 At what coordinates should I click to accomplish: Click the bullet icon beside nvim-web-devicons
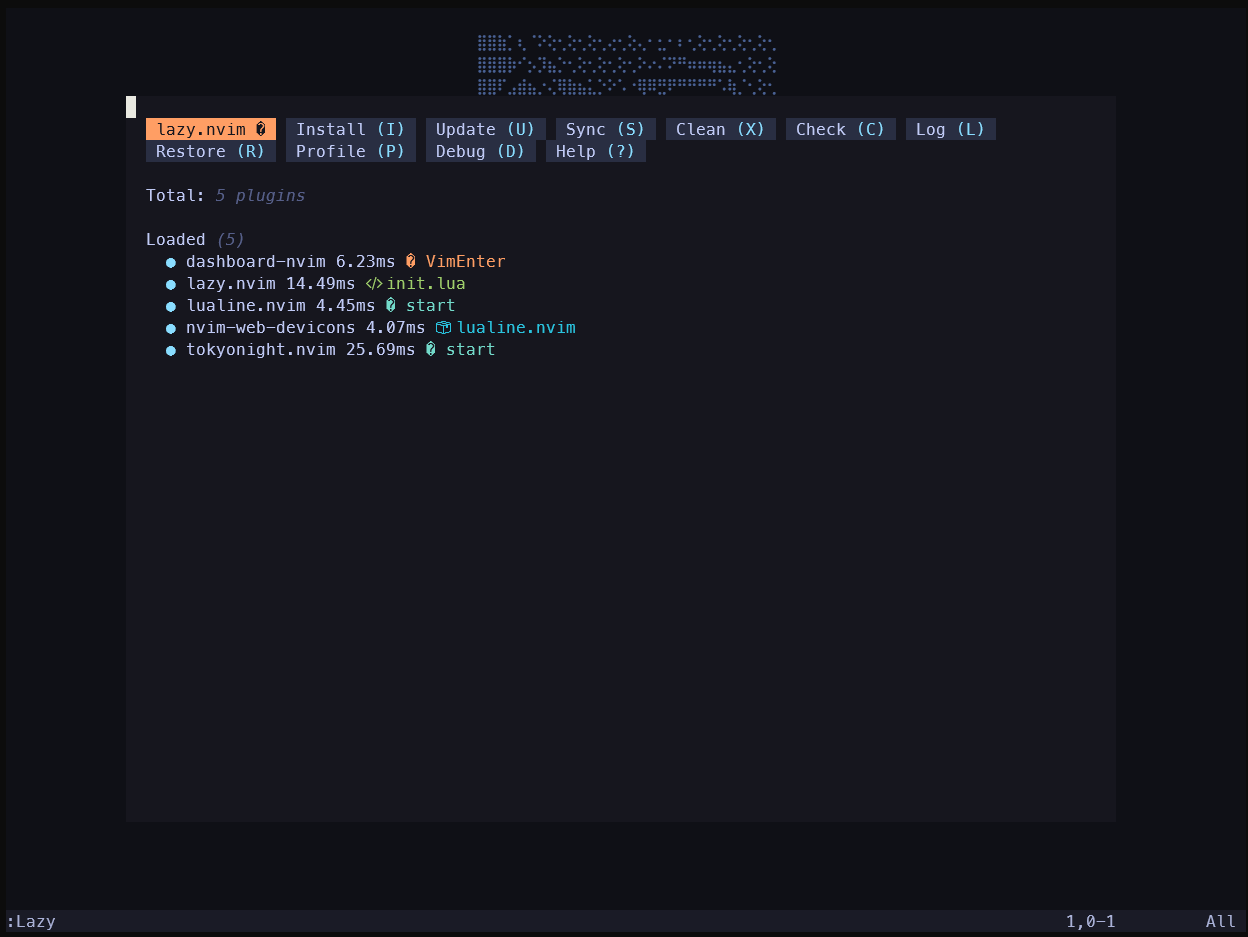click(x=171, y=328)
